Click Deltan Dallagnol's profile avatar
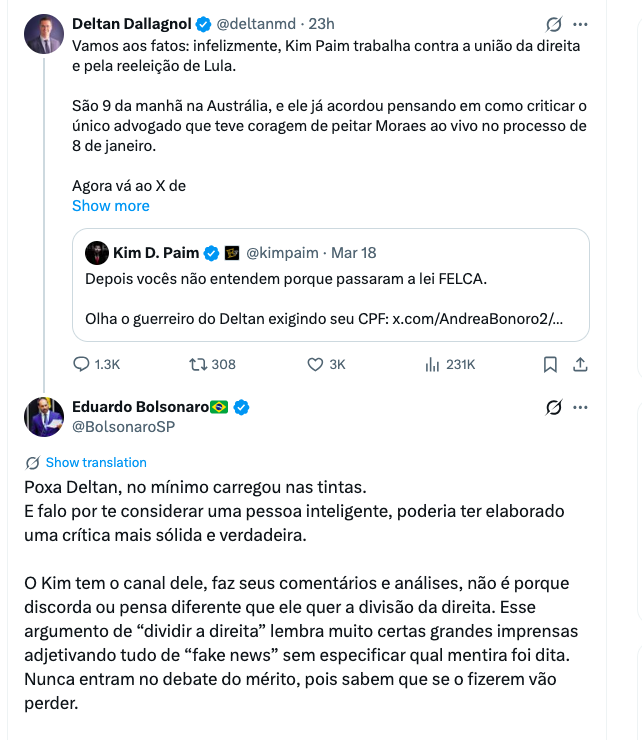This screenshot has width=642, height=740. tap(44, 35)
